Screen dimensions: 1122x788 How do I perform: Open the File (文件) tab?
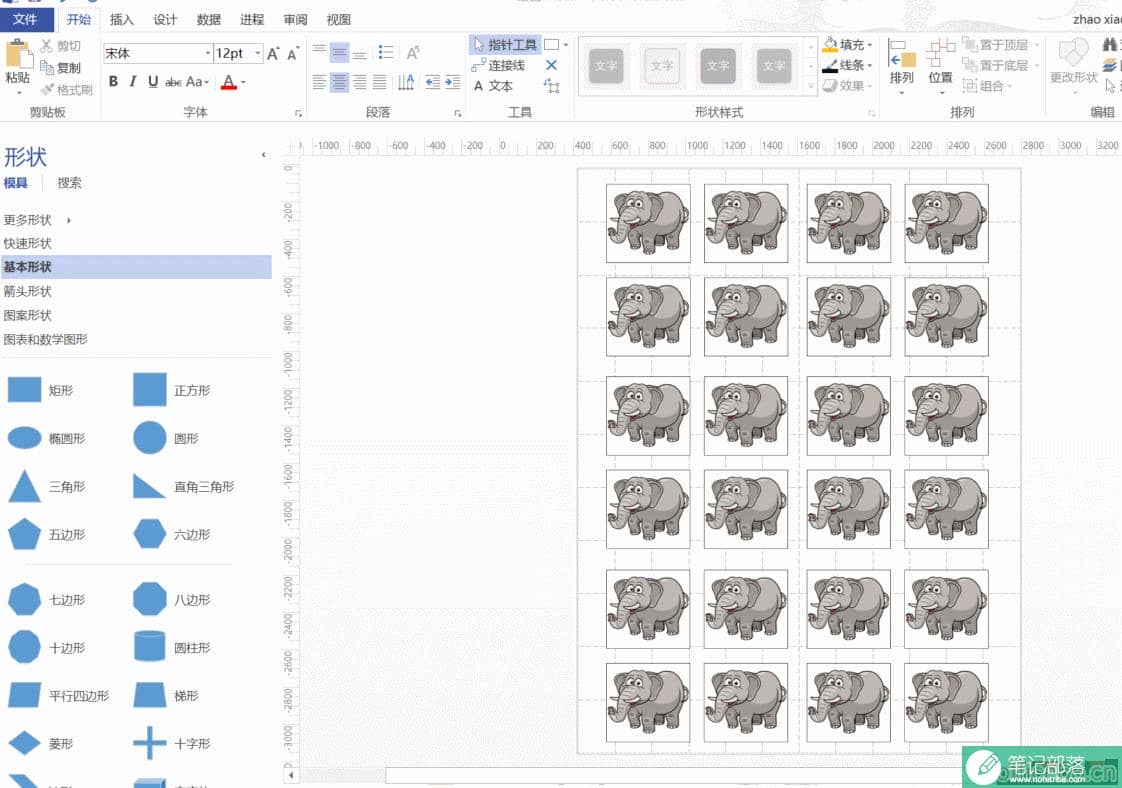click(x=25, y=19)
